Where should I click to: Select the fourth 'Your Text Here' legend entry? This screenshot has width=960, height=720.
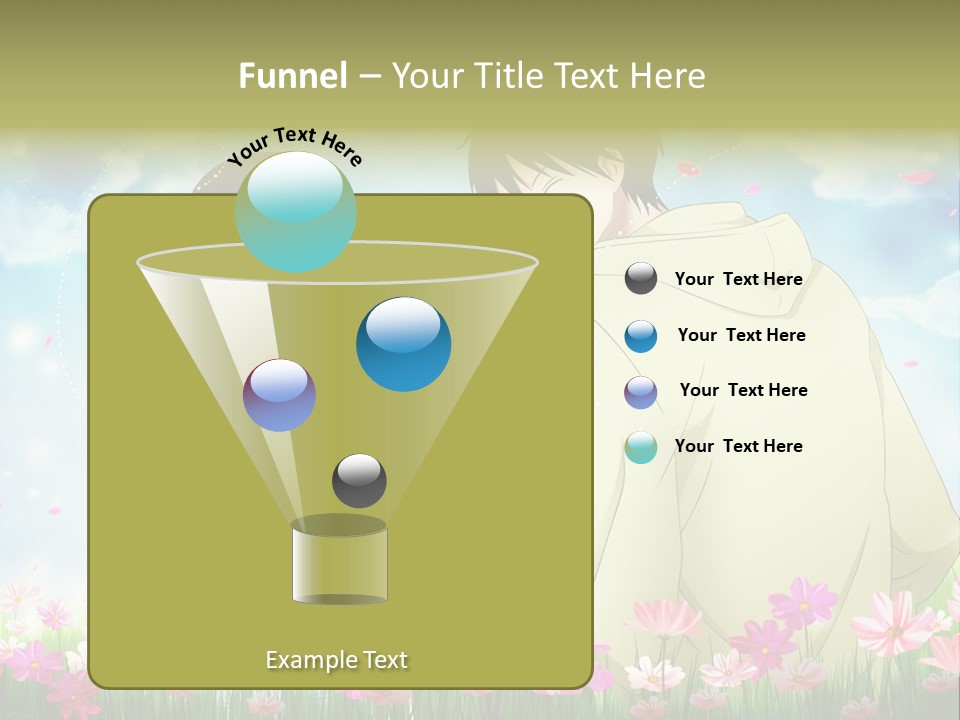pos(739,446)
